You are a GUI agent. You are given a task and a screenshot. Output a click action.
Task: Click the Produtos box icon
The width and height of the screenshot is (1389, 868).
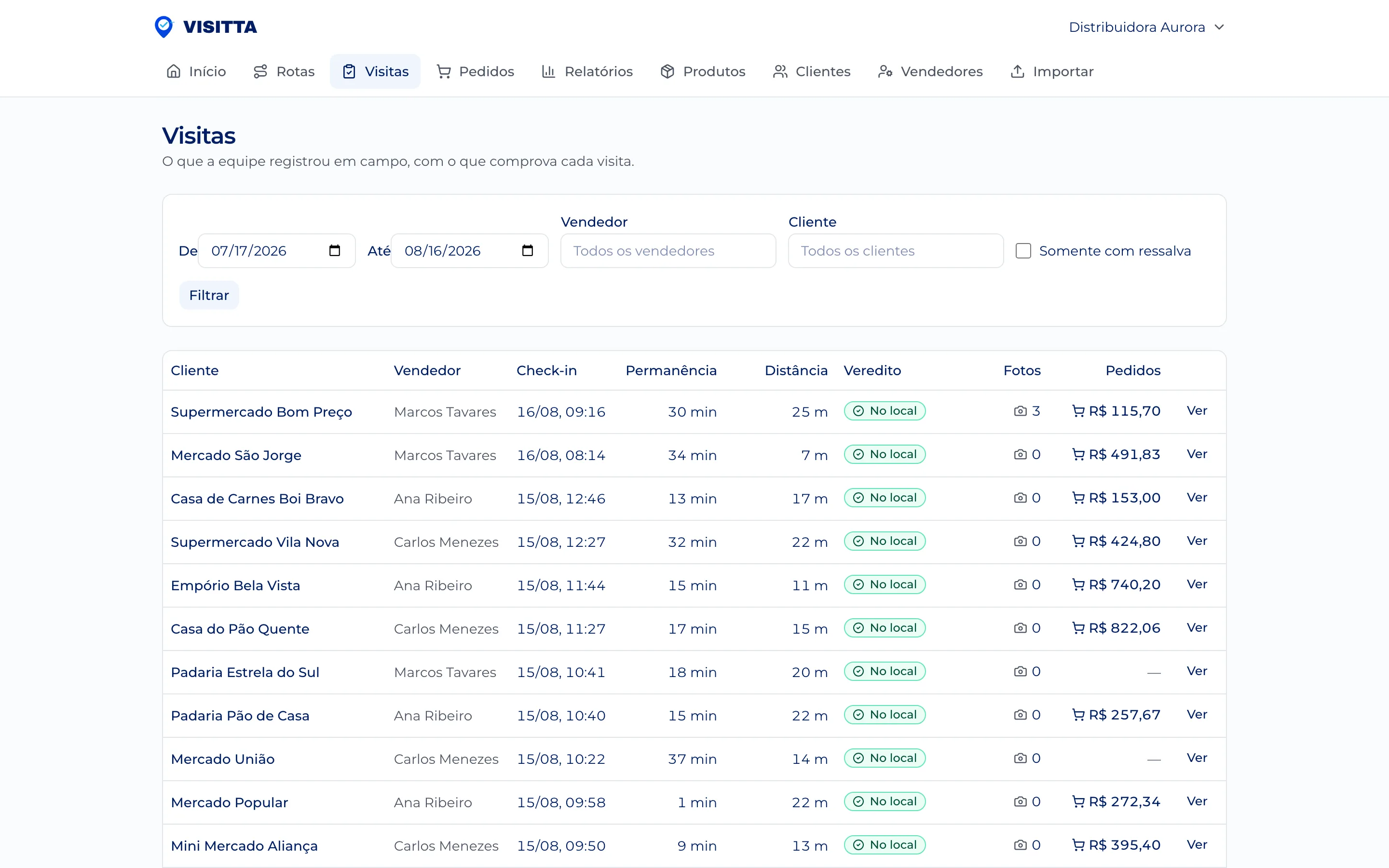pyautogui.click(x=667, y=71)
